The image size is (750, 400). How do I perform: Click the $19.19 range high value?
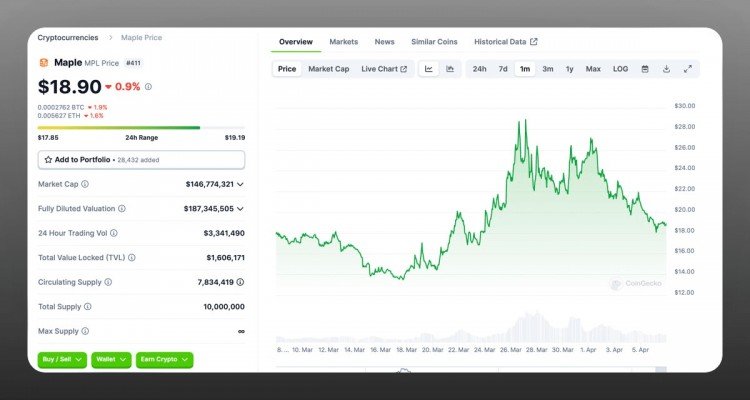[235, 138]
